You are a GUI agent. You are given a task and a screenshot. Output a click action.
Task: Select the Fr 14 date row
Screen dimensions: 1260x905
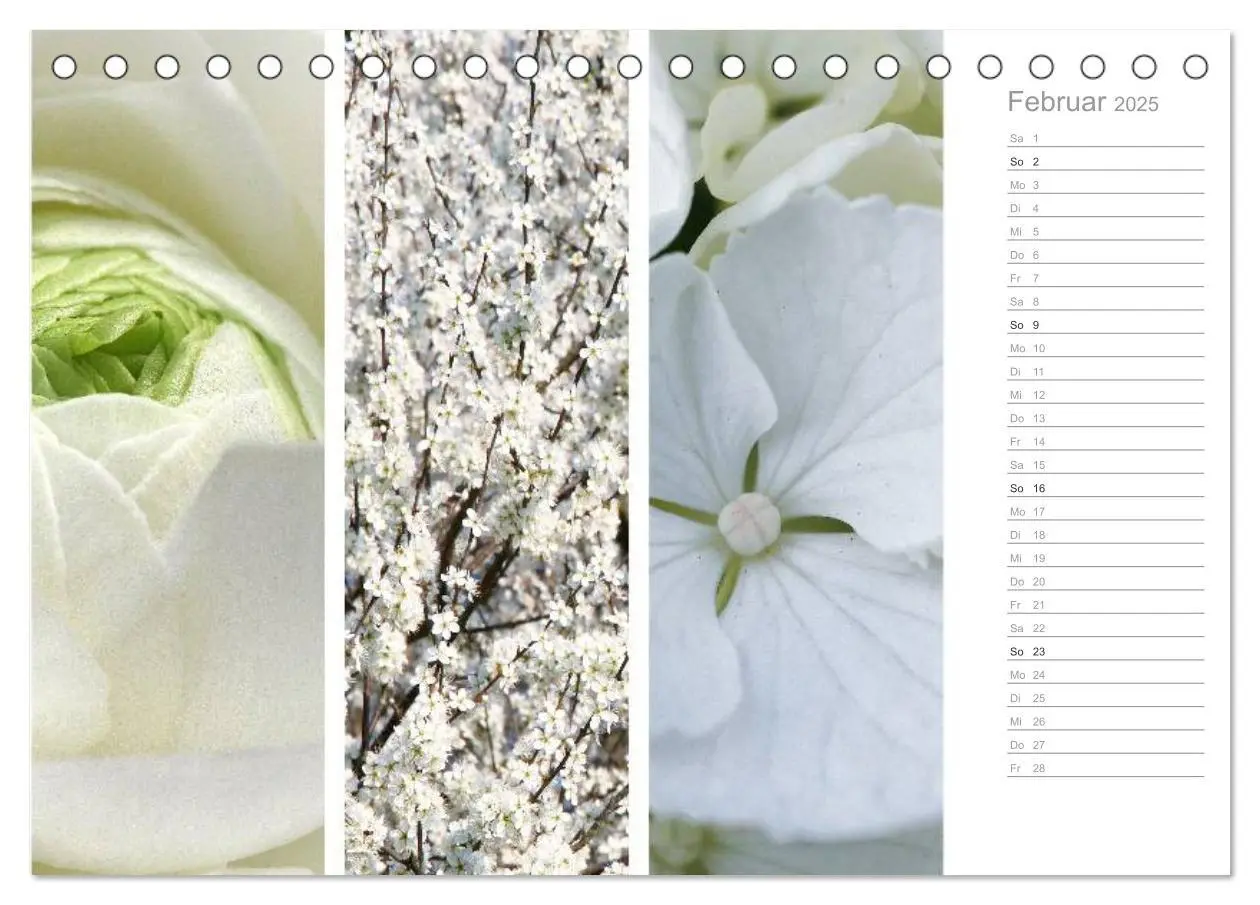(1105, 441)
